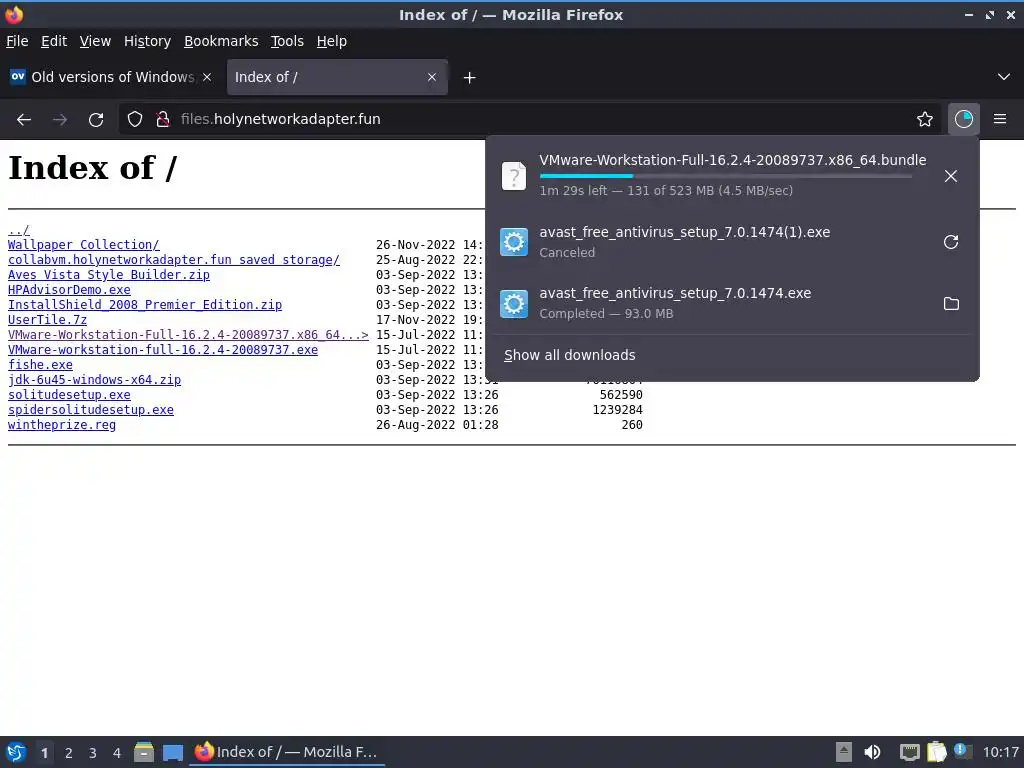Open the volume control tray icon
Screen dimensions: 1024x768
(x=872, y=752)
